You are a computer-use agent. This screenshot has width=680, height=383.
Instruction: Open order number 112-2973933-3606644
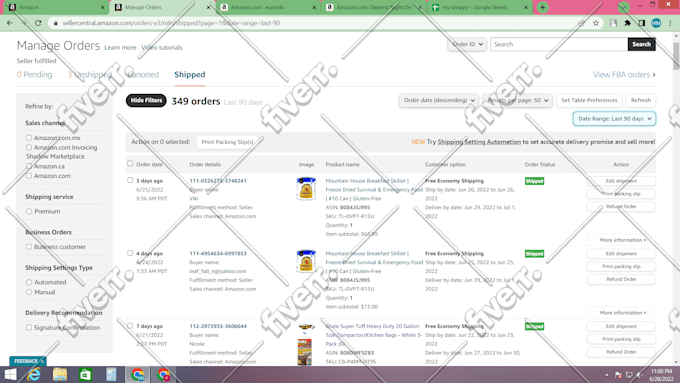click(218, 326)
